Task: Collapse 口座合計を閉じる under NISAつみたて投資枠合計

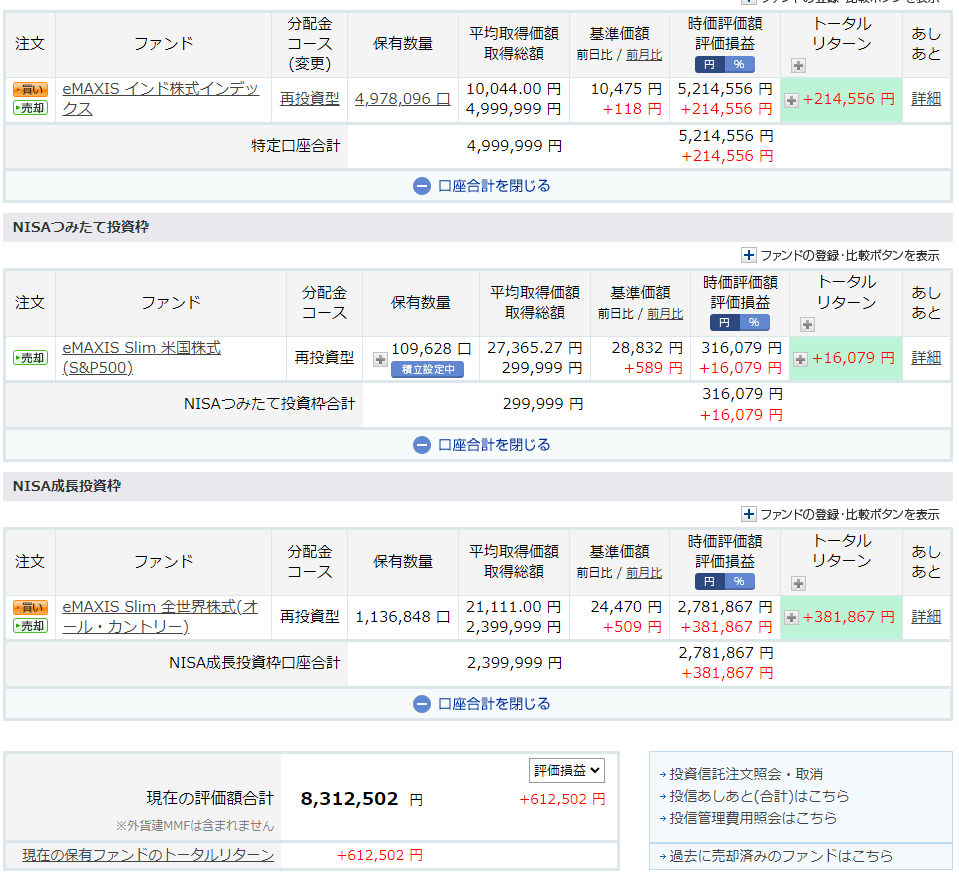Action: pyautogui.click(x=481, y=445)
